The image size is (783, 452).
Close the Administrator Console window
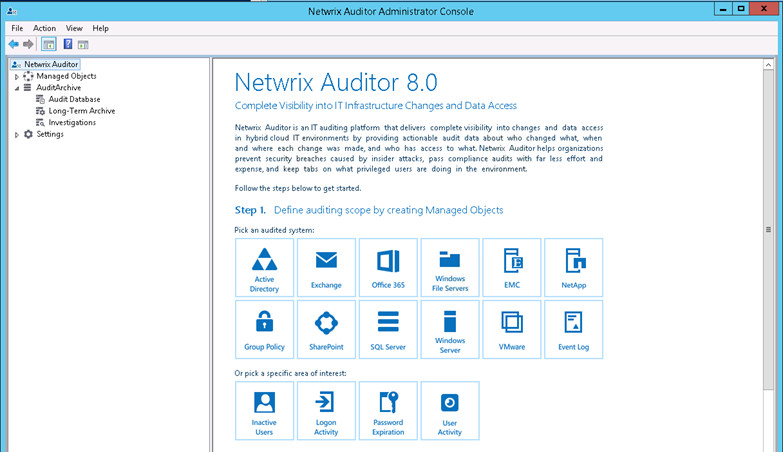coord(764,9)
